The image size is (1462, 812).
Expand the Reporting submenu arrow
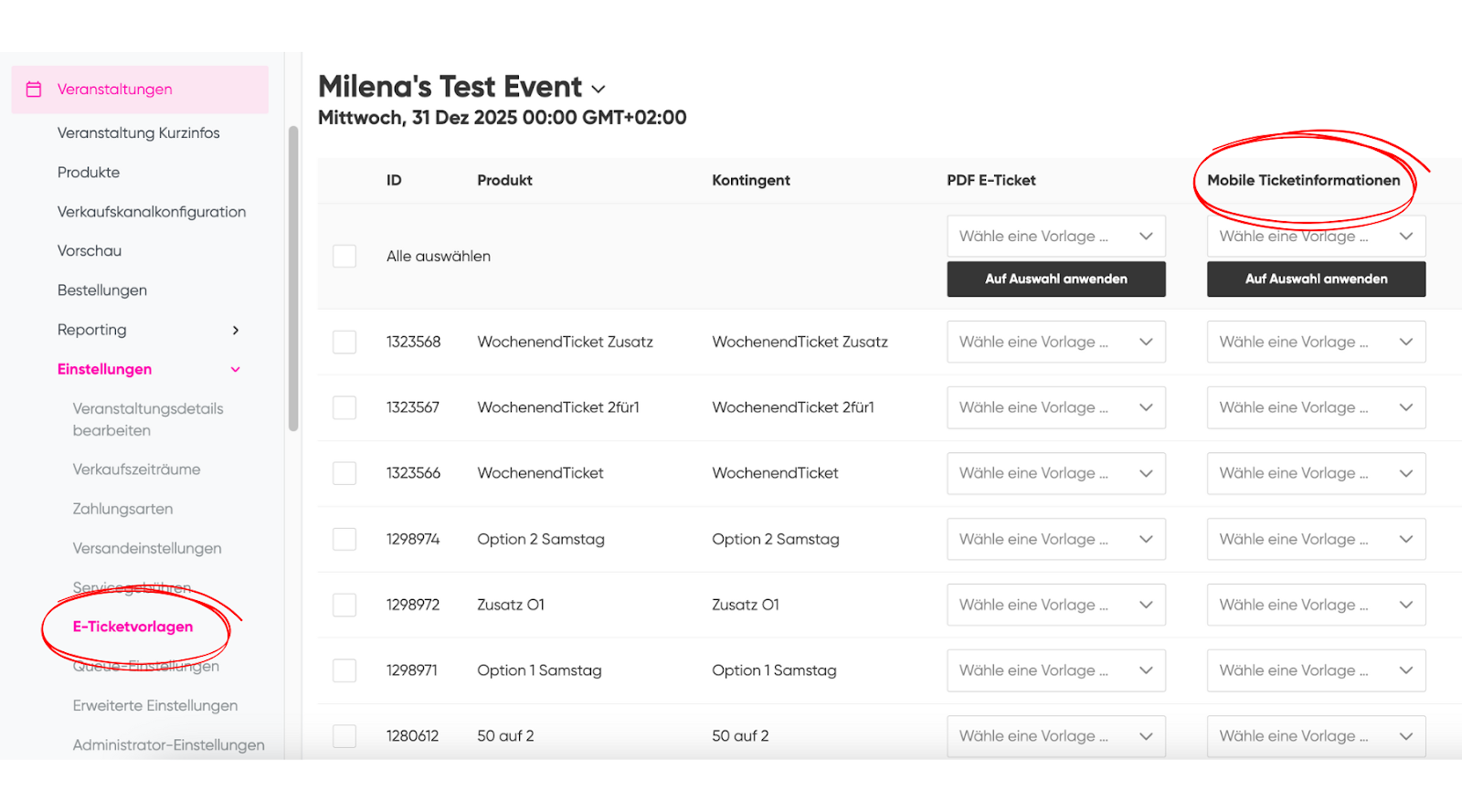[x=236, y=330]
